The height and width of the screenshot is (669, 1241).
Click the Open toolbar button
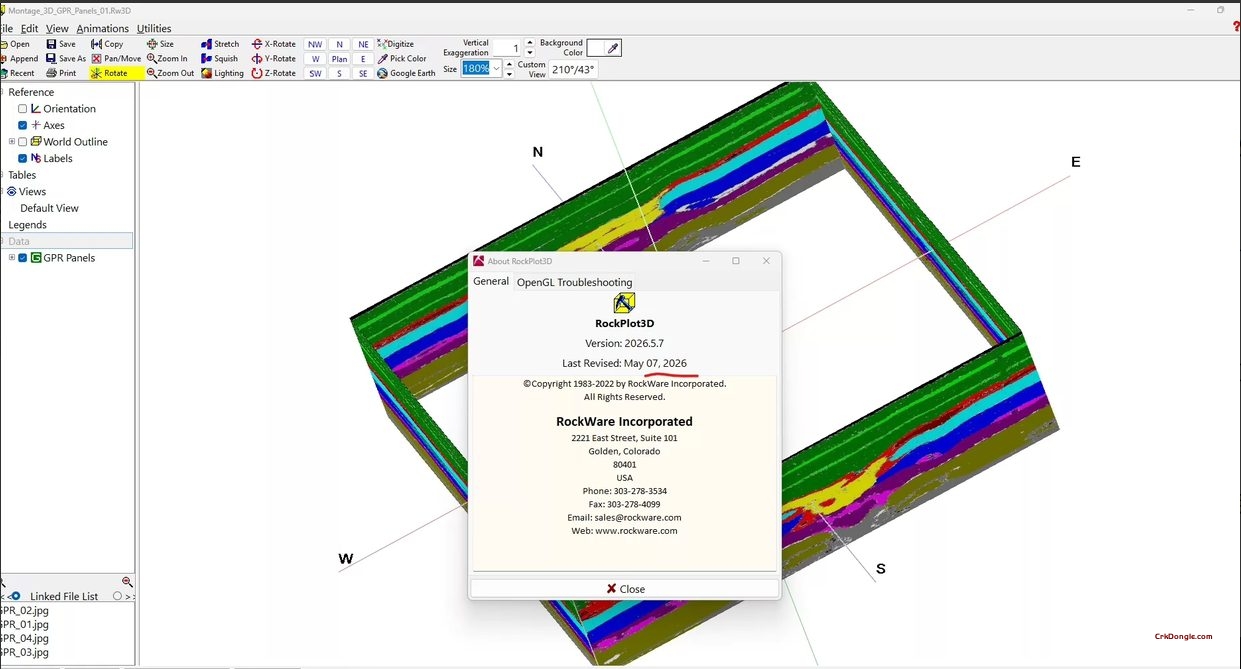tap(16, 44)
